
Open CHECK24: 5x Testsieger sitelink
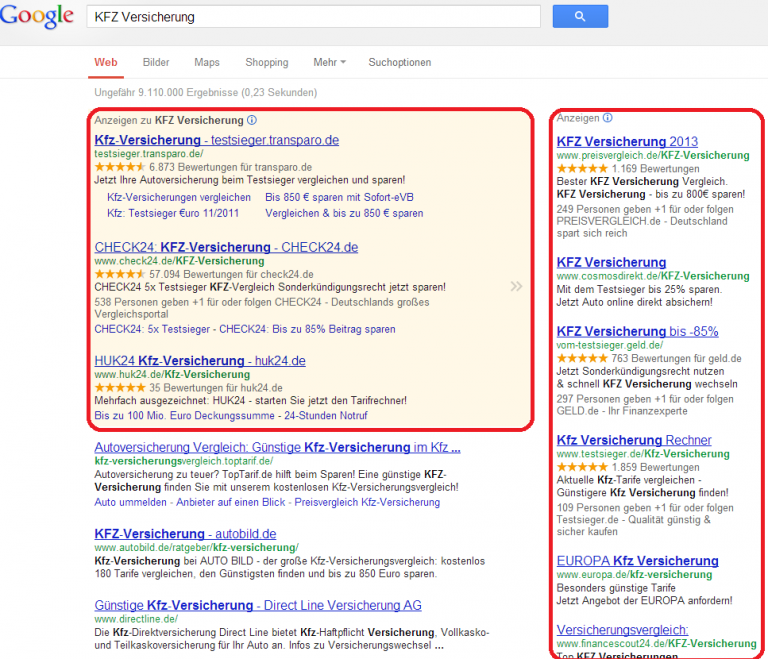point(152,329)
